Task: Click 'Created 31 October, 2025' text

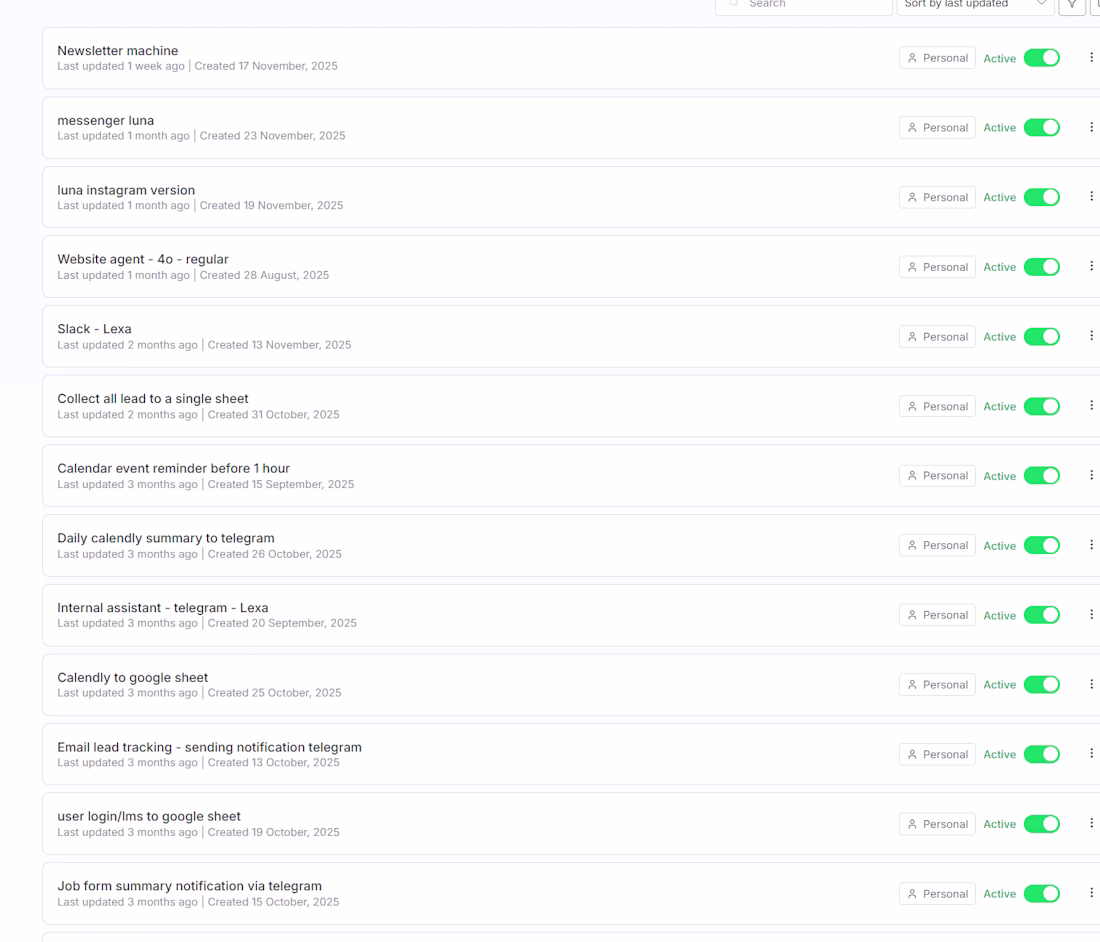Action: point(274,415)
